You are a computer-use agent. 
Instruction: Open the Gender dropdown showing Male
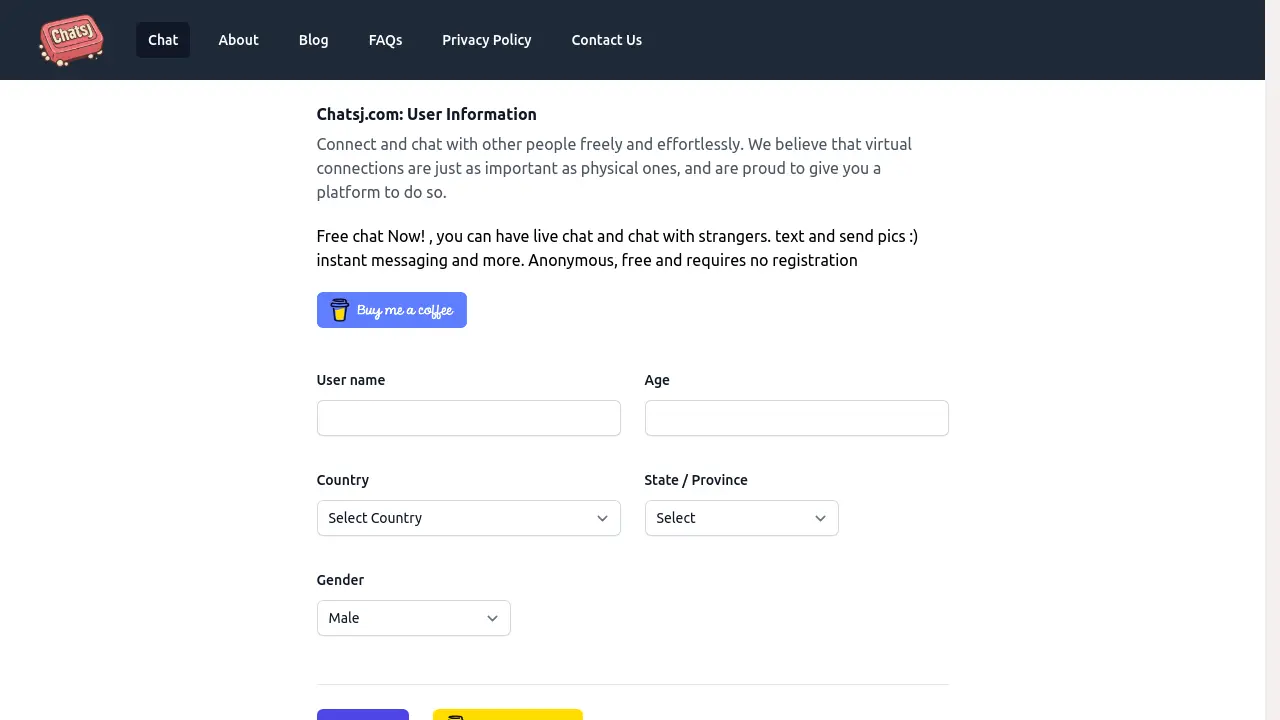pos(413,618)
